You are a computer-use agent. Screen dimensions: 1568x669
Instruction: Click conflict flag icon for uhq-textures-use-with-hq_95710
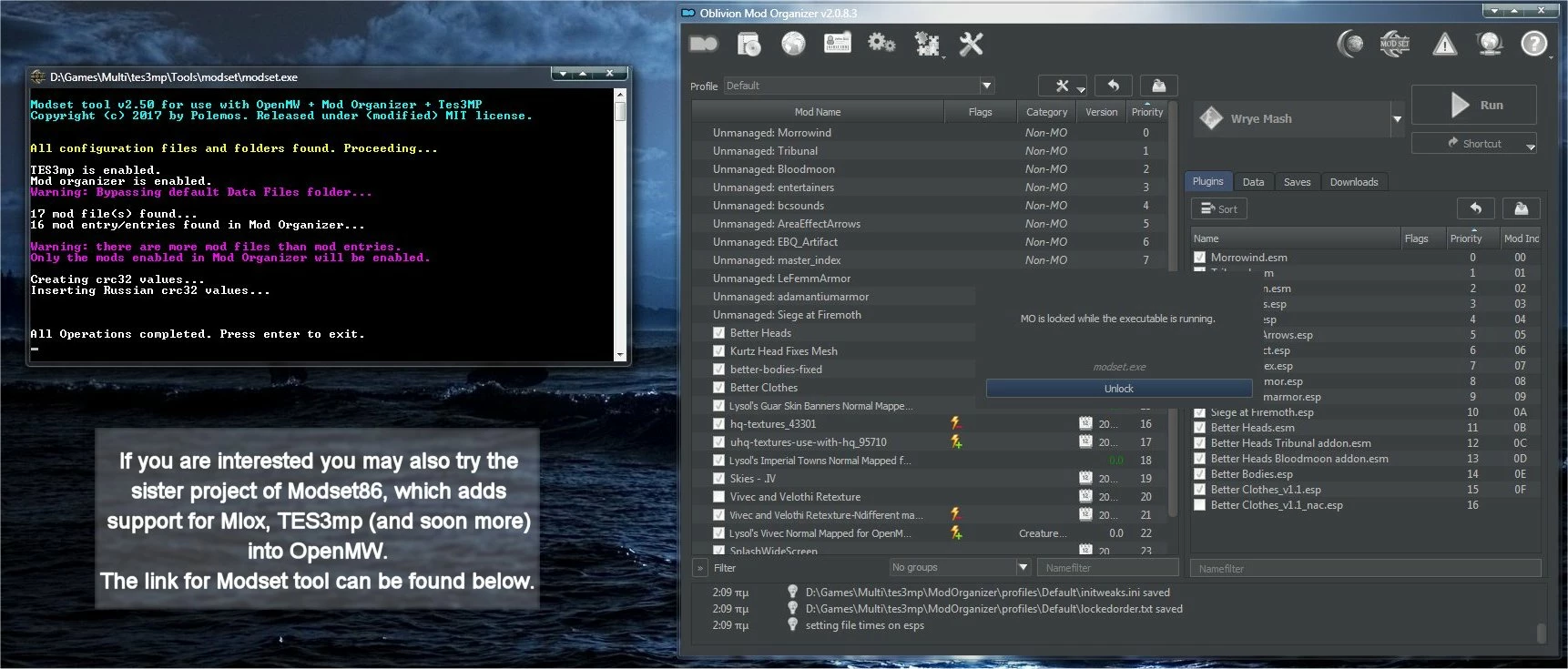point(956,441)
